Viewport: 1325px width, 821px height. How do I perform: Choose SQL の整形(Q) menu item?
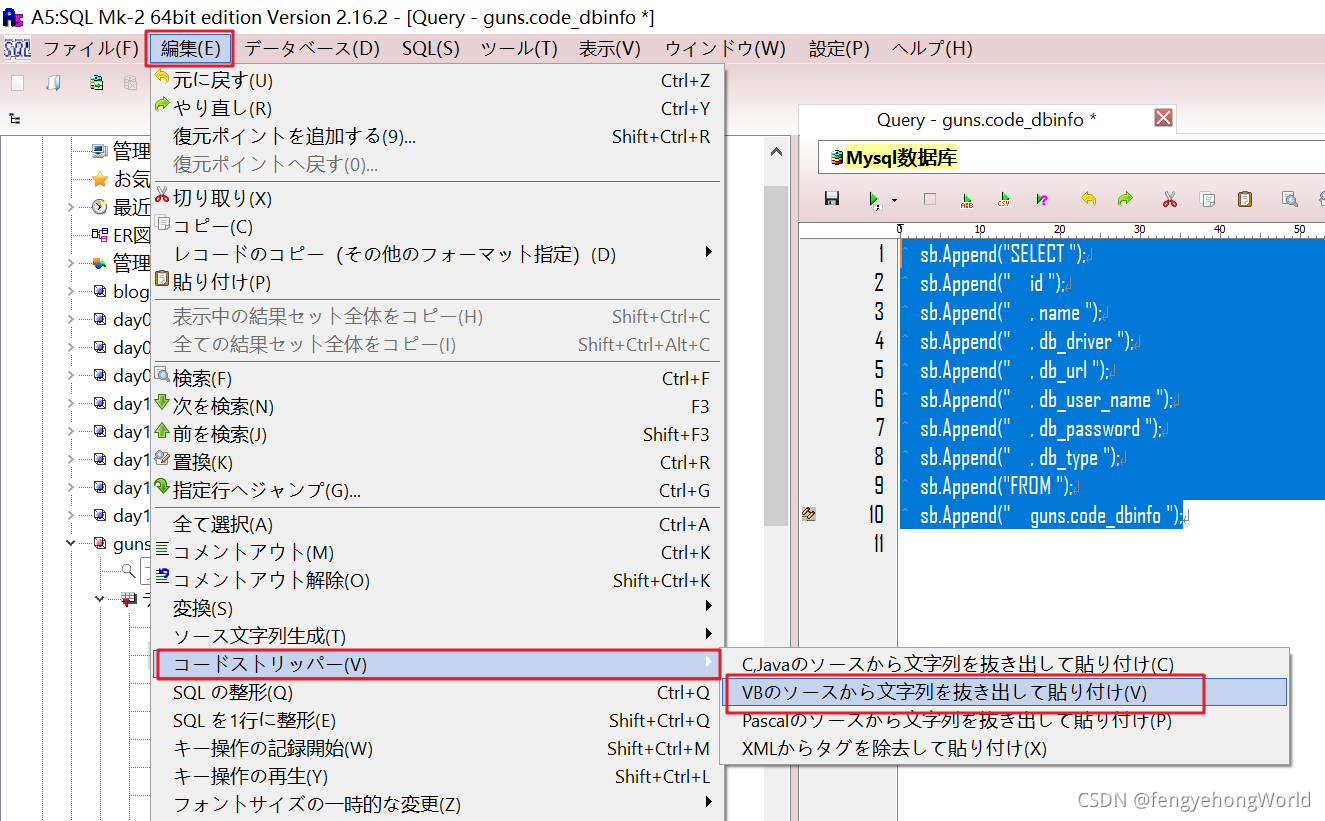point(436,693)
